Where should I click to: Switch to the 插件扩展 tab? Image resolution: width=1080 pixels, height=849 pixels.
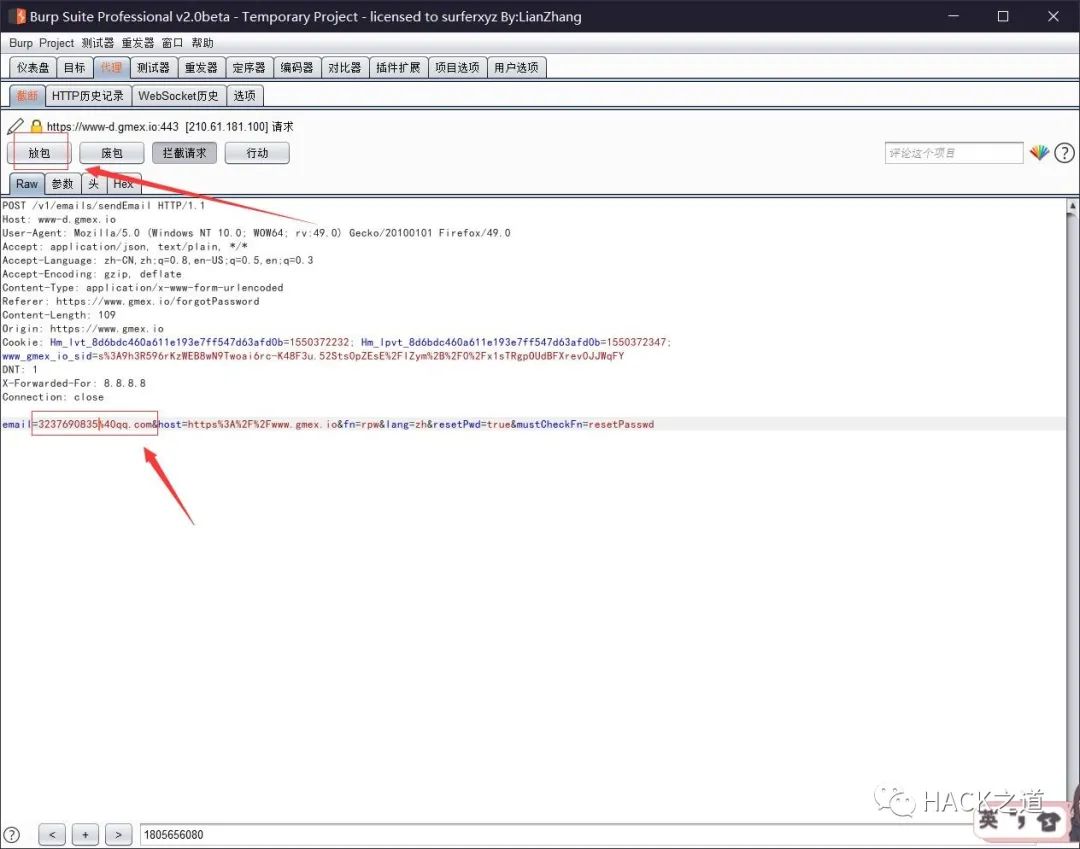pyautogui.click(x=398, y=67)
